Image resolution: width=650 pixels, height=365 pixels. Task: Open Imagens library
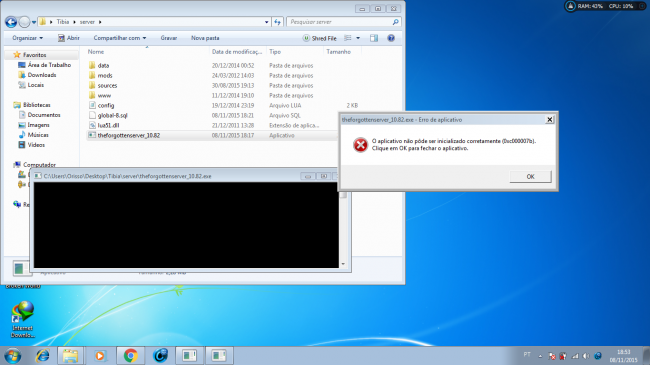point(38,125)
